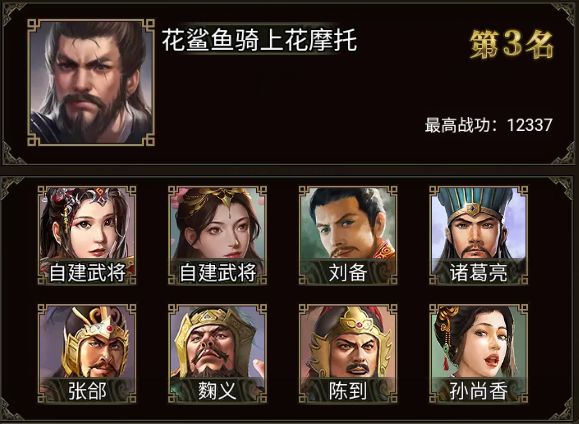Click the 孙尚香 name label

pos(478,391)
